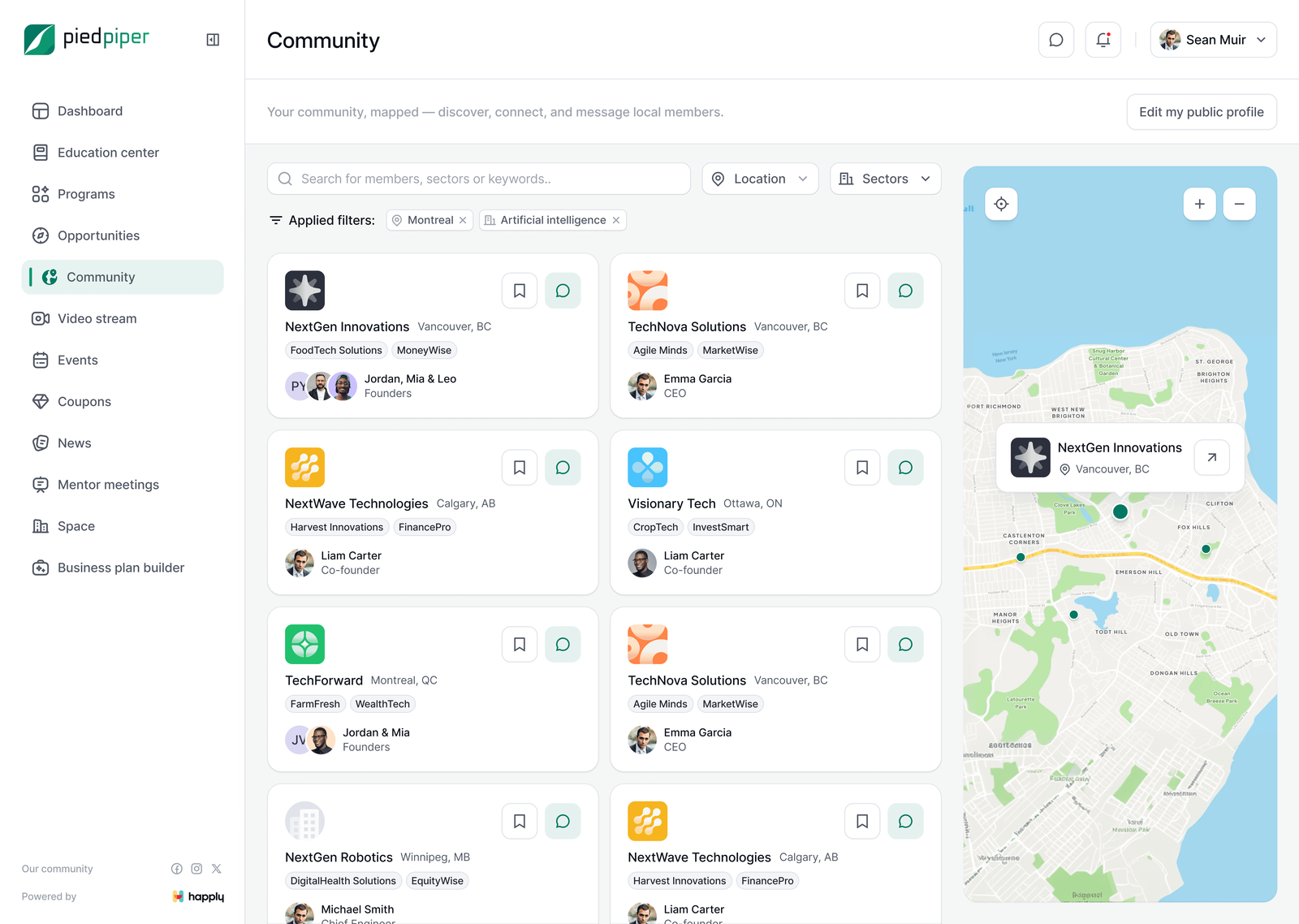Bookmark NextWave Technologies card with Harvest Innovations

[520, 468]
